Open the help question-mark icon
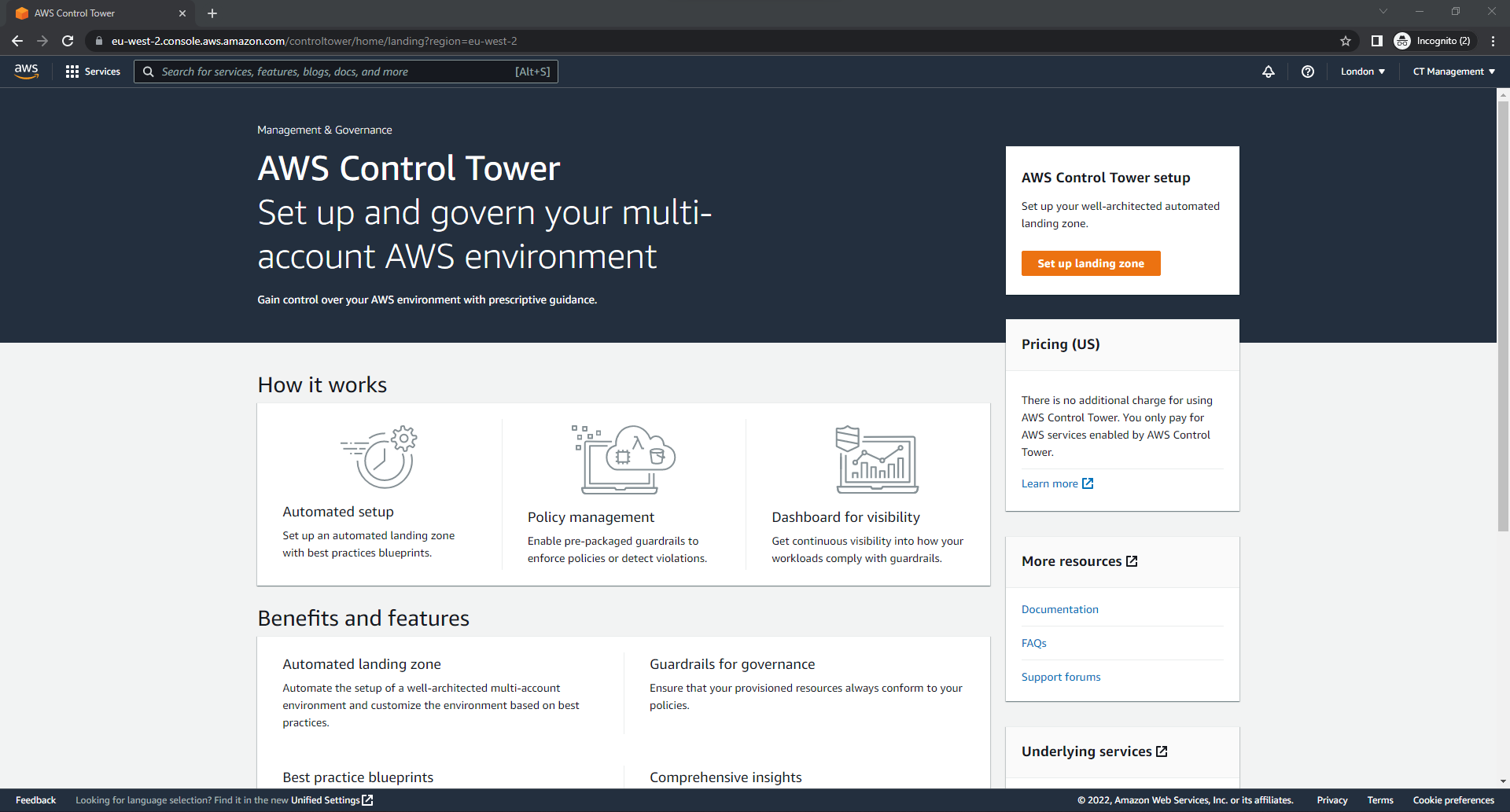 [1308, 72]
